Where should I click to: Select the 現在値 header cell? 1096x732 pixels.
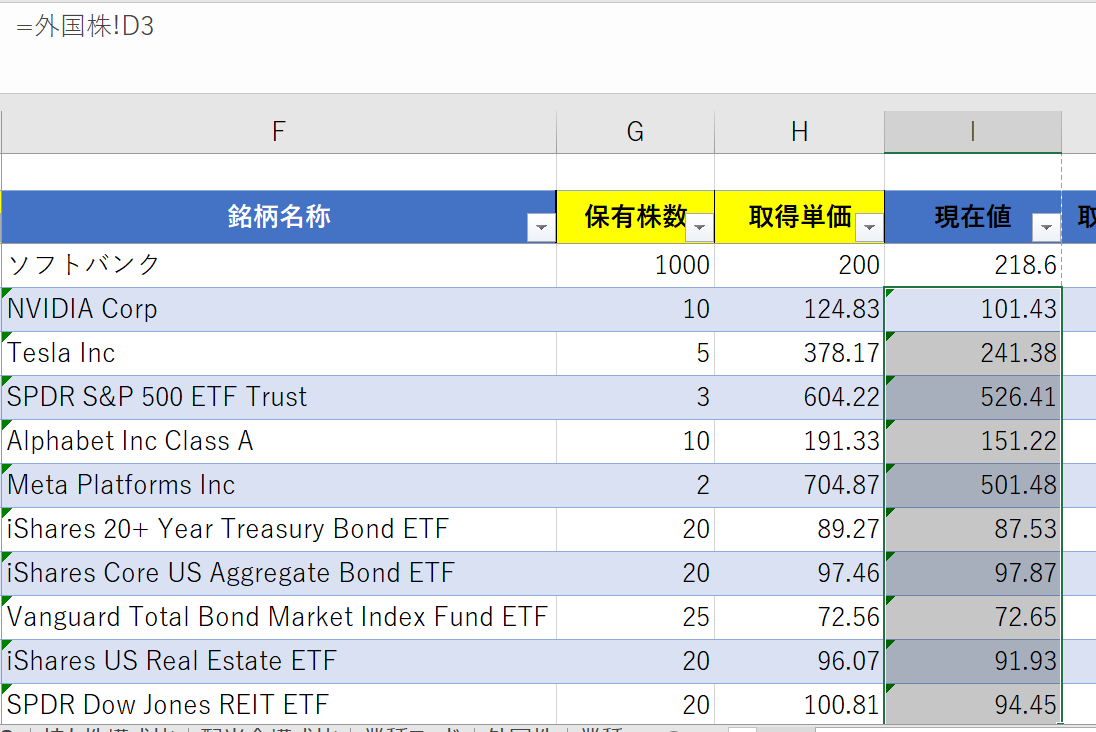973,217
